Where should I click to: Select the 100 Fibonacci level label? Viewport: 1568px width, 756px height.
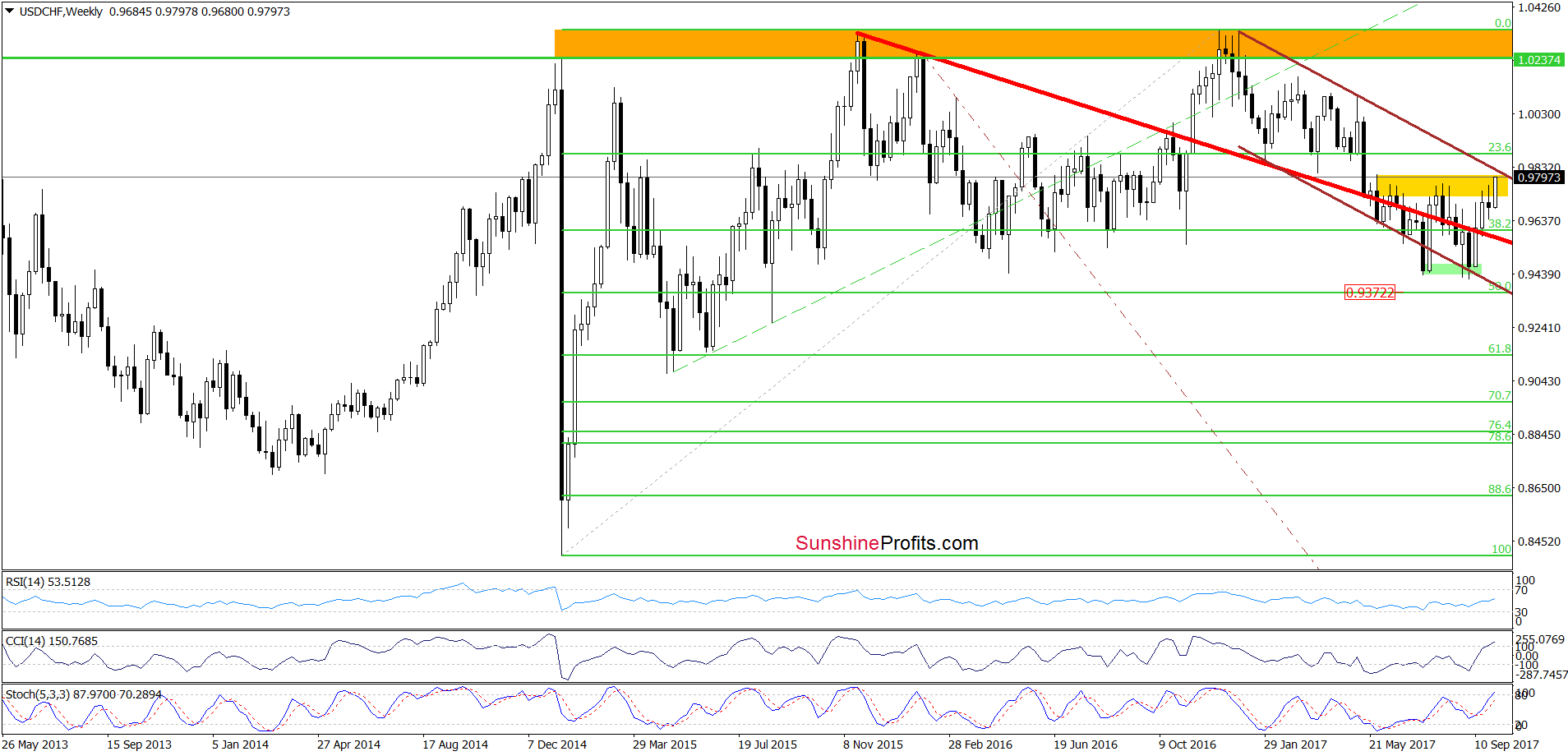(1501, 549)
